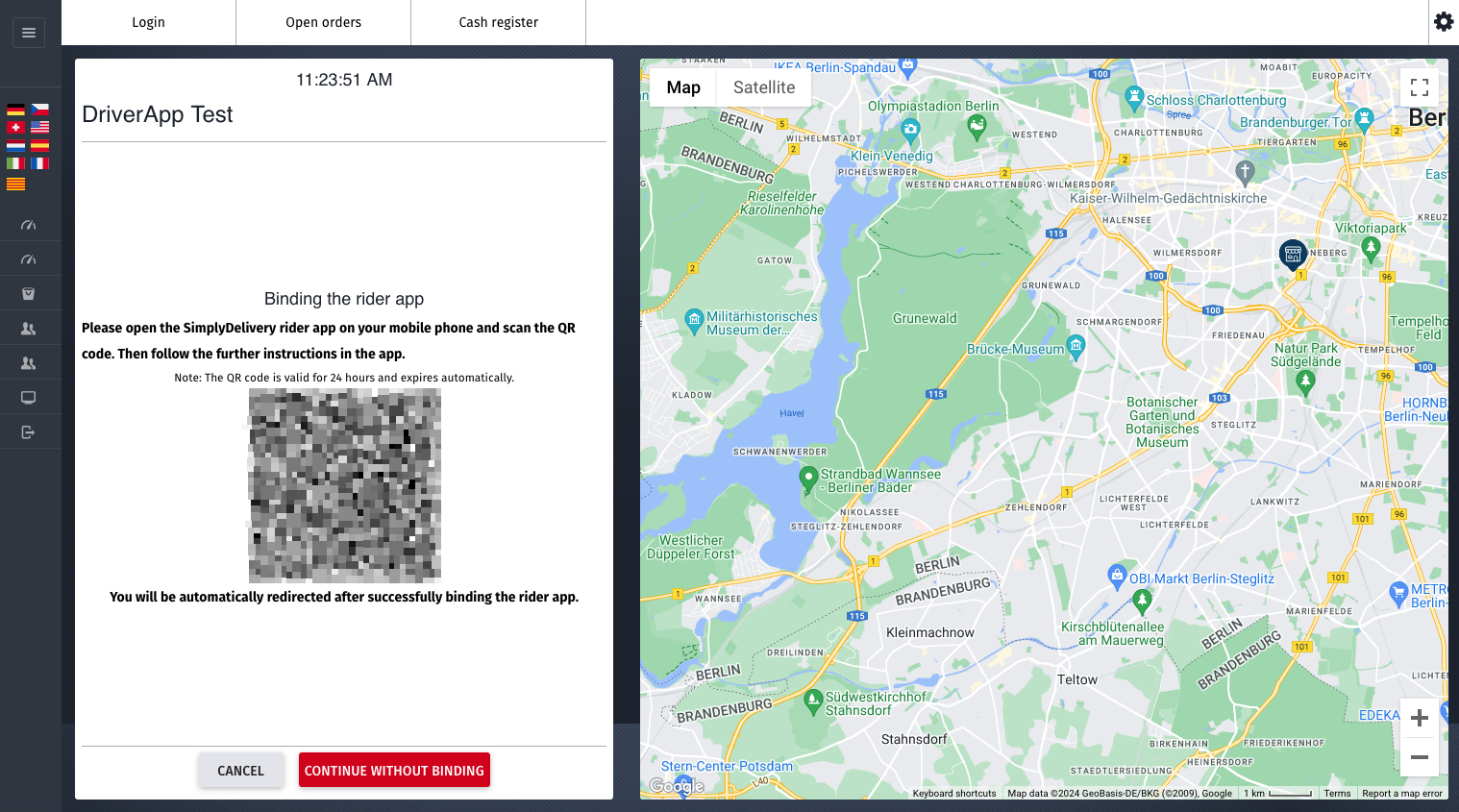Click the OBI Markt Berlin-Steglitz shopping pin
The width and height of the screenshot is (1459, 812).
(x=1117, y=576)
